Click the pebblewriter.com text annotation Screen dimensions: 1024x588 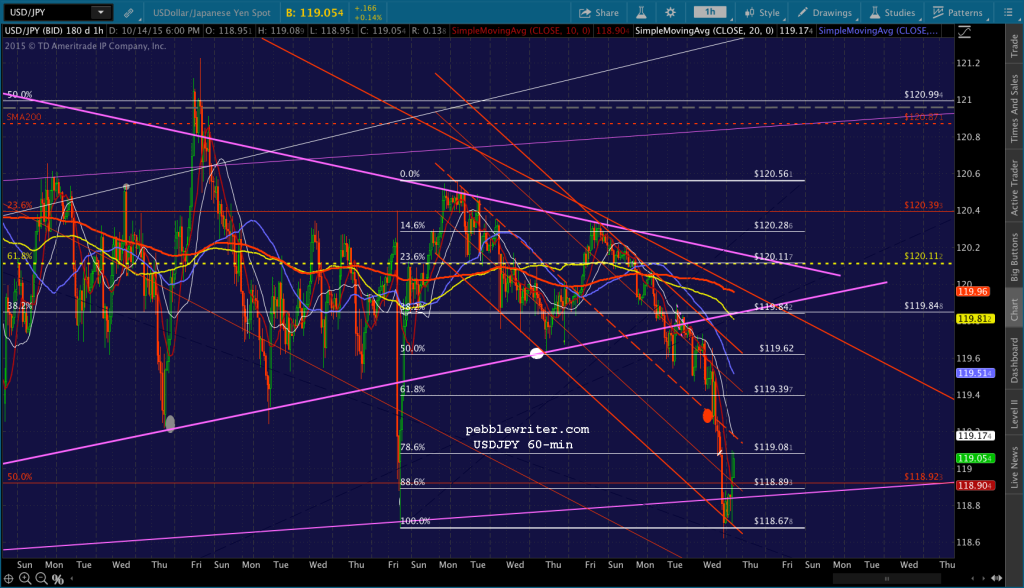527,429
